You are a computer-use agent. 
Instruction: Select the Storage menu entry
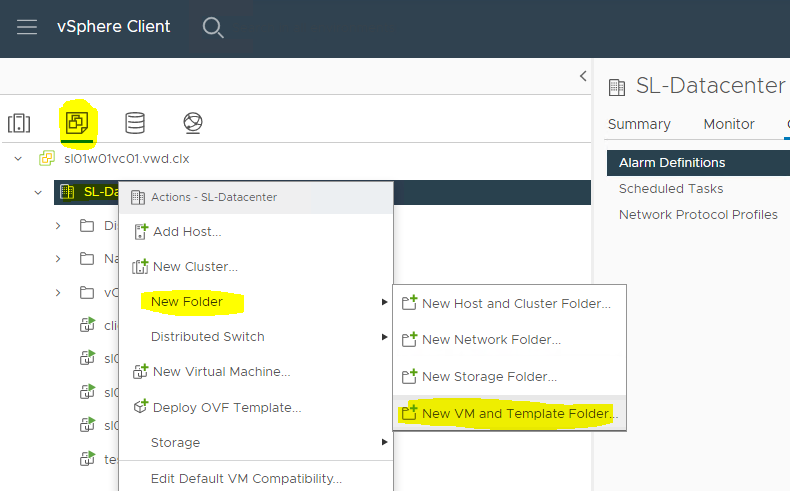pyautogui.click(x=256, y=442)
